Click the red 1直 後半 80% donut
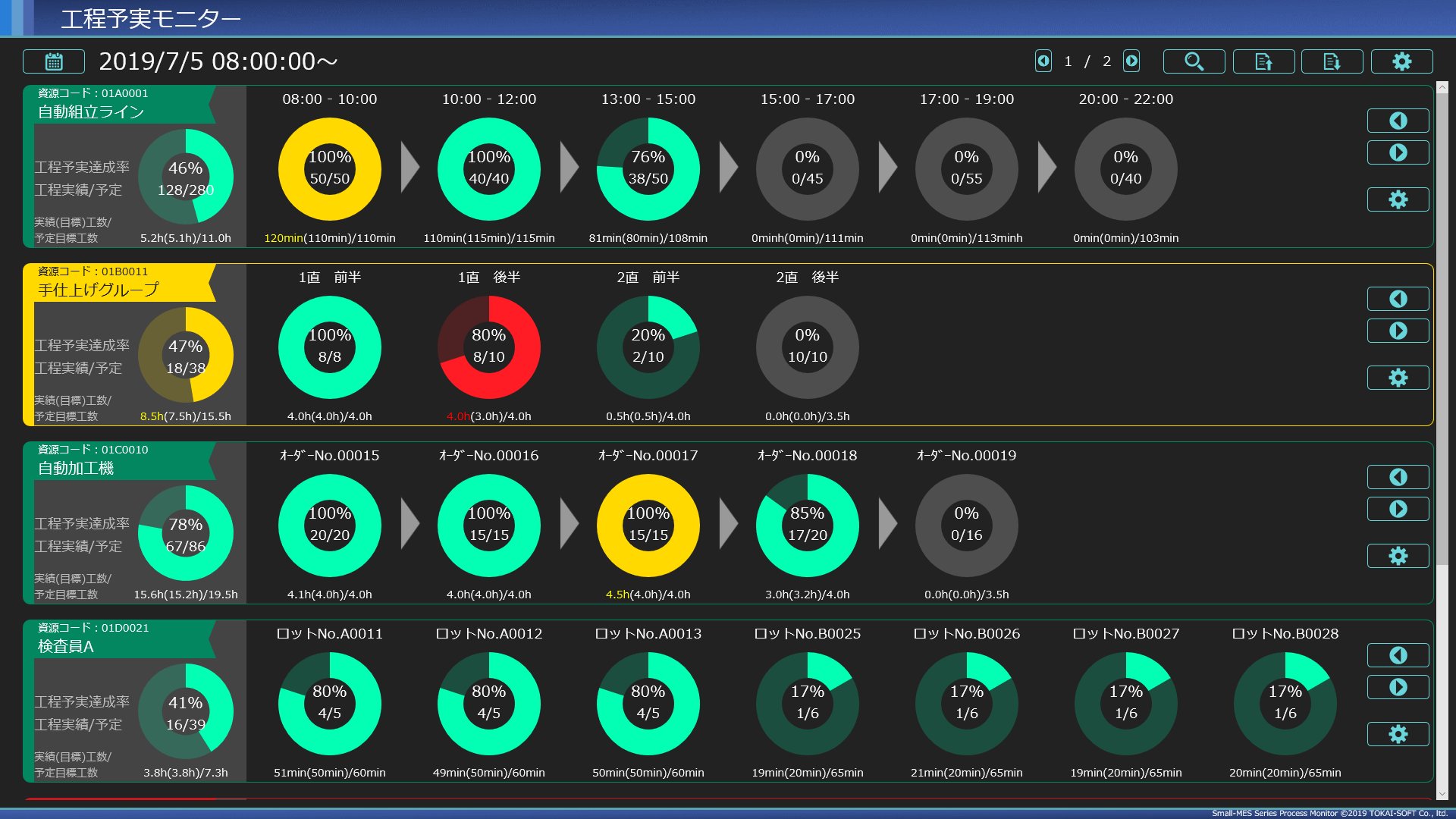The height and width of the screenshot is (819, 1456). (x=489, y=347)
